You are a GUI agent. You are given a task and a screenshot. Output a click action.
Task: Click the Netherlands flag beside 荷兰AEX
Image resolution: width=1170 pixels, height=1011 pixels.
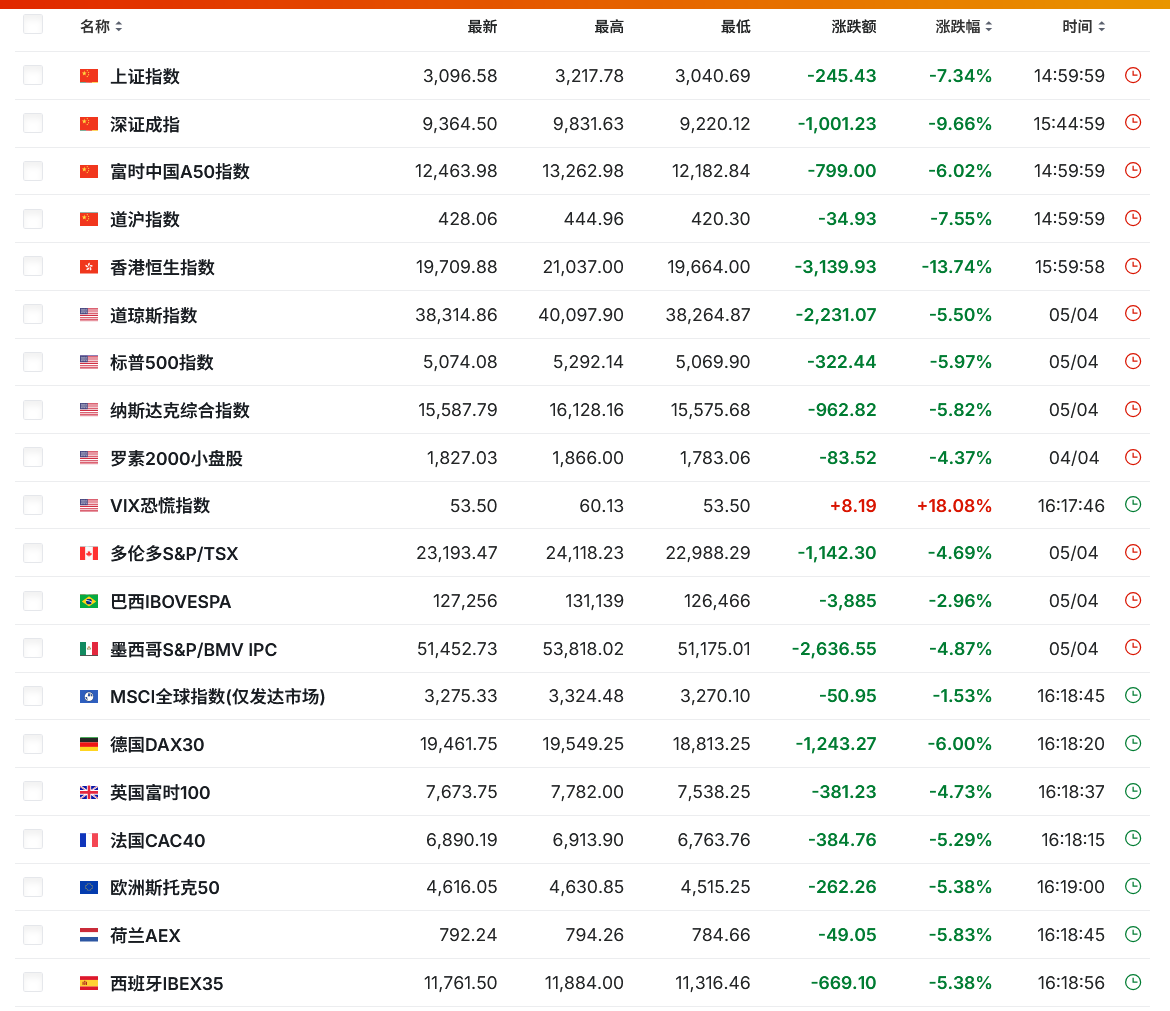pos(89,935)
